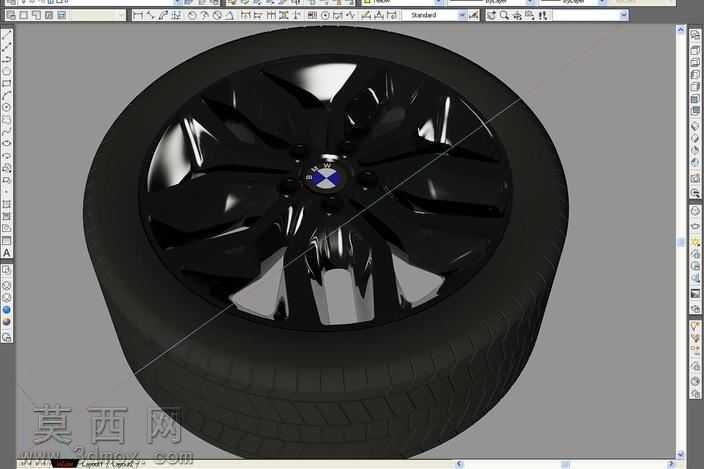
Task: Select the Ordinate dimension tool
Action: click(176, 16)
